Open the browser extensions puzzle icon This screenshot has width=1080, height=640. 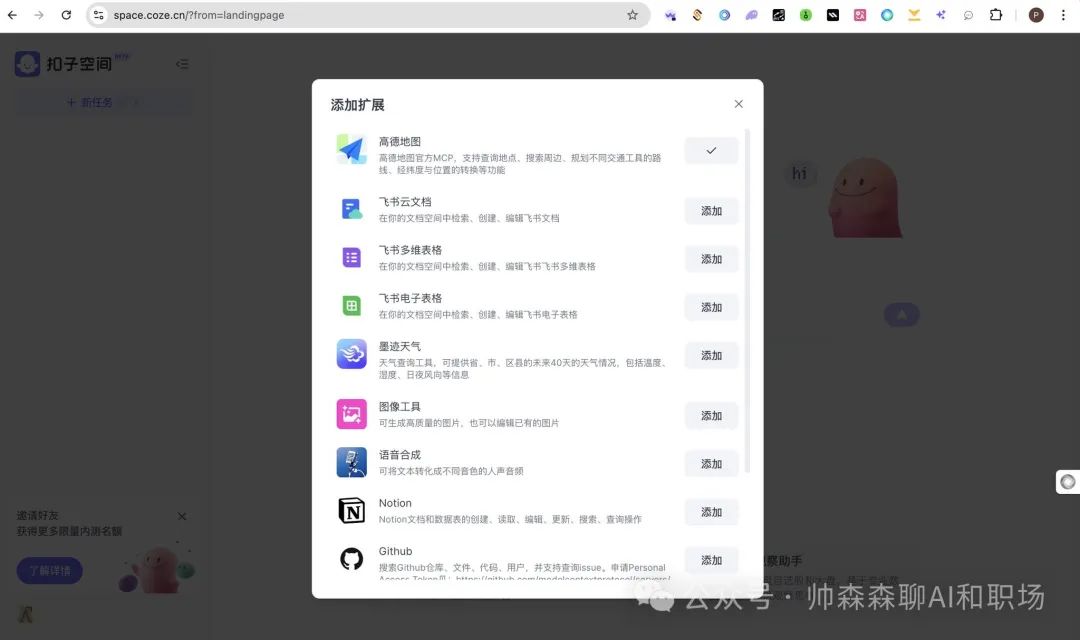coord(995,14)
